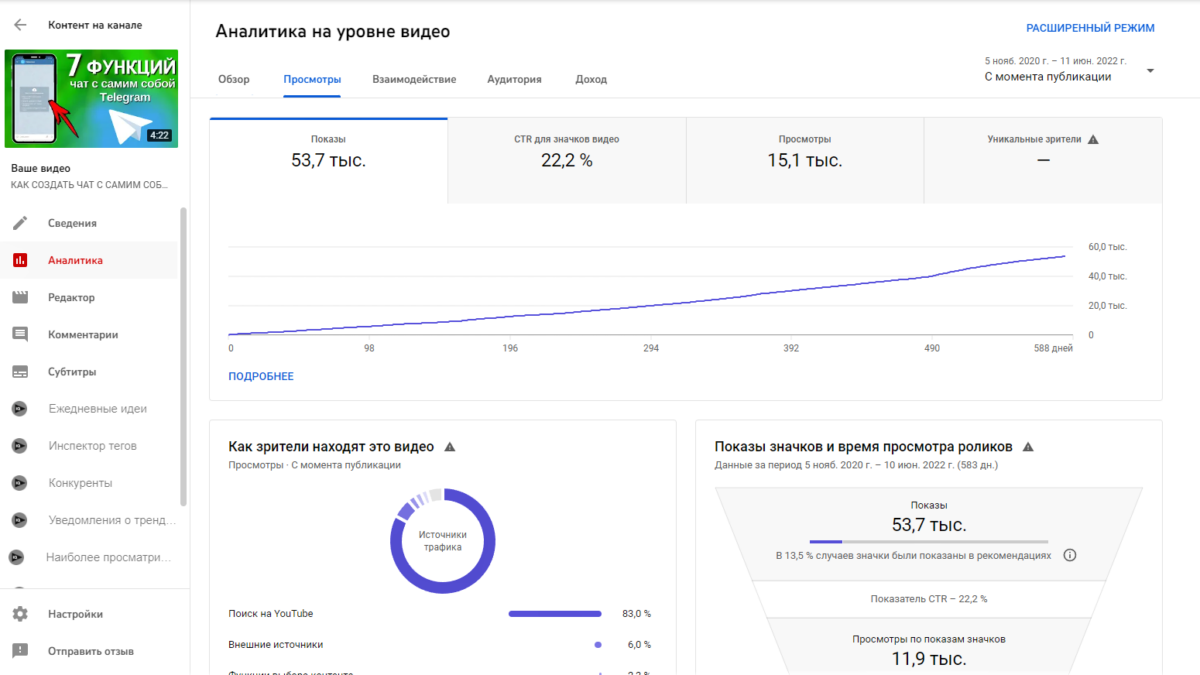Image resolution: width=1200 pixels, height=675 pixels.
Task: Open the date range dropdown arrow
Action: pyautogui.click(x=1150, y=71)
